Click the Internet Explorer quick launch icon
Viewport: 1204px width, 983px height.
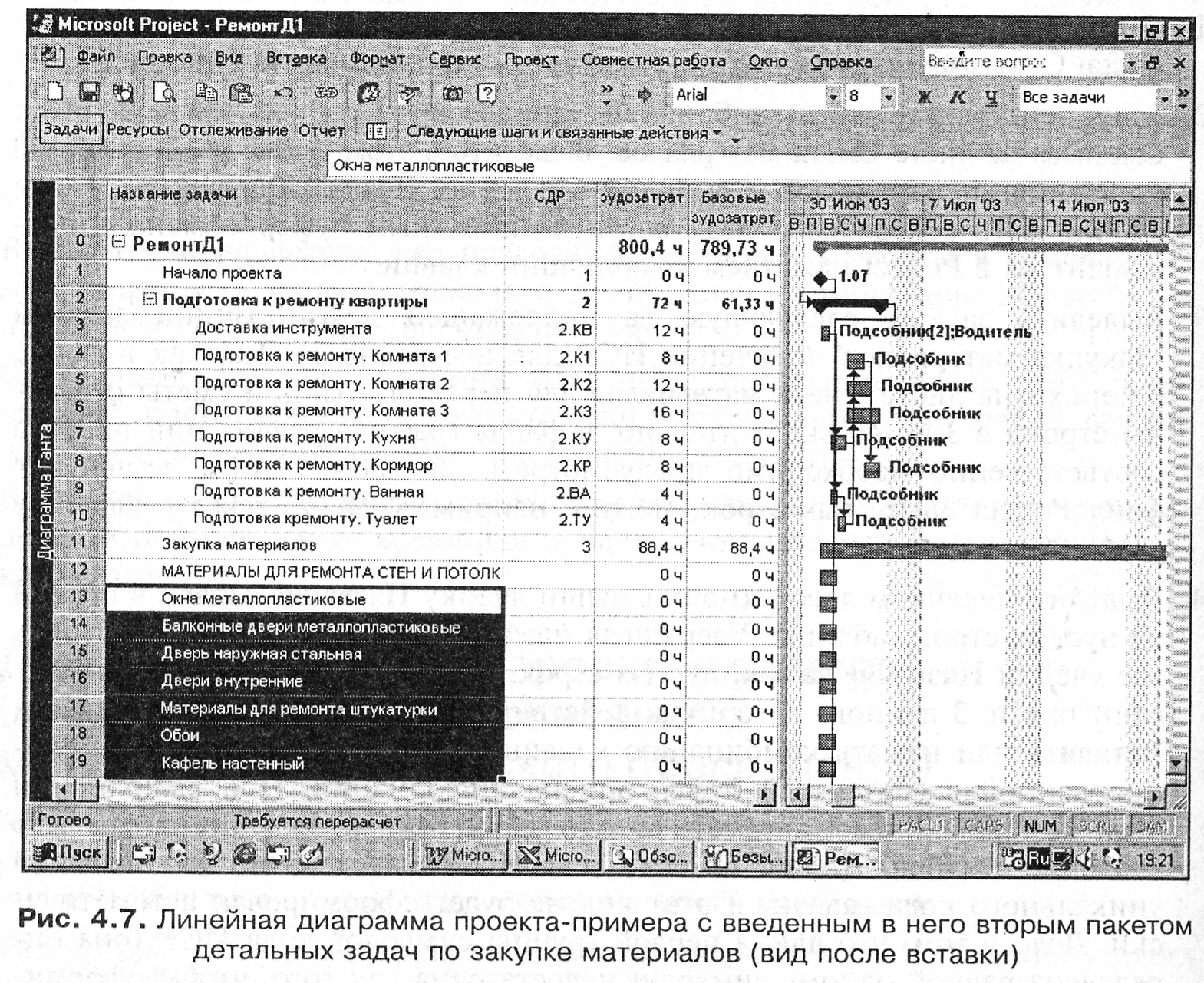[x=245, y=854]
